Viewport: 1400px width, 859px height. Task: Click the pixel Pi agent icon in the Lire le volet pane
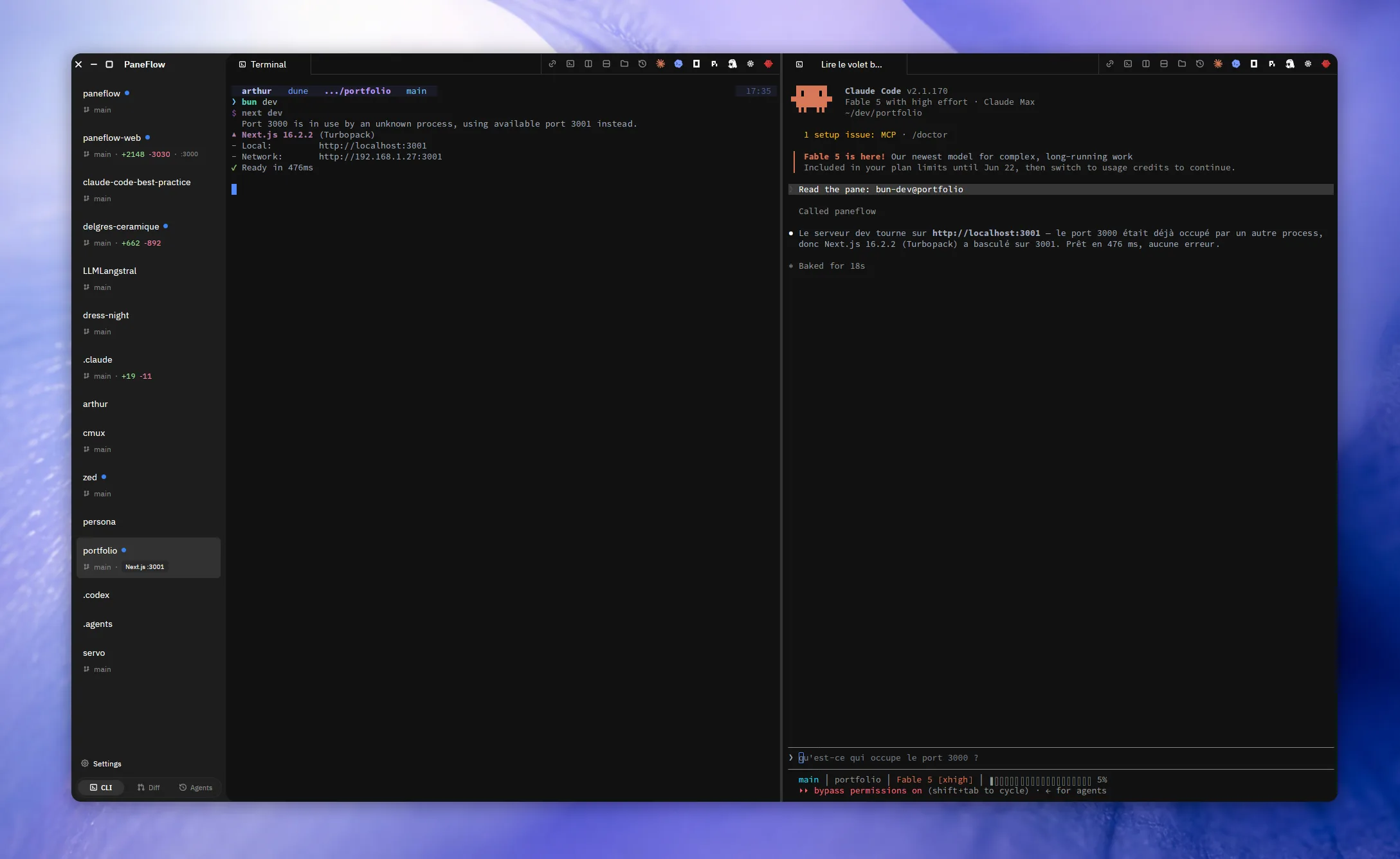pyautogui.click(x=1271, y=64)
